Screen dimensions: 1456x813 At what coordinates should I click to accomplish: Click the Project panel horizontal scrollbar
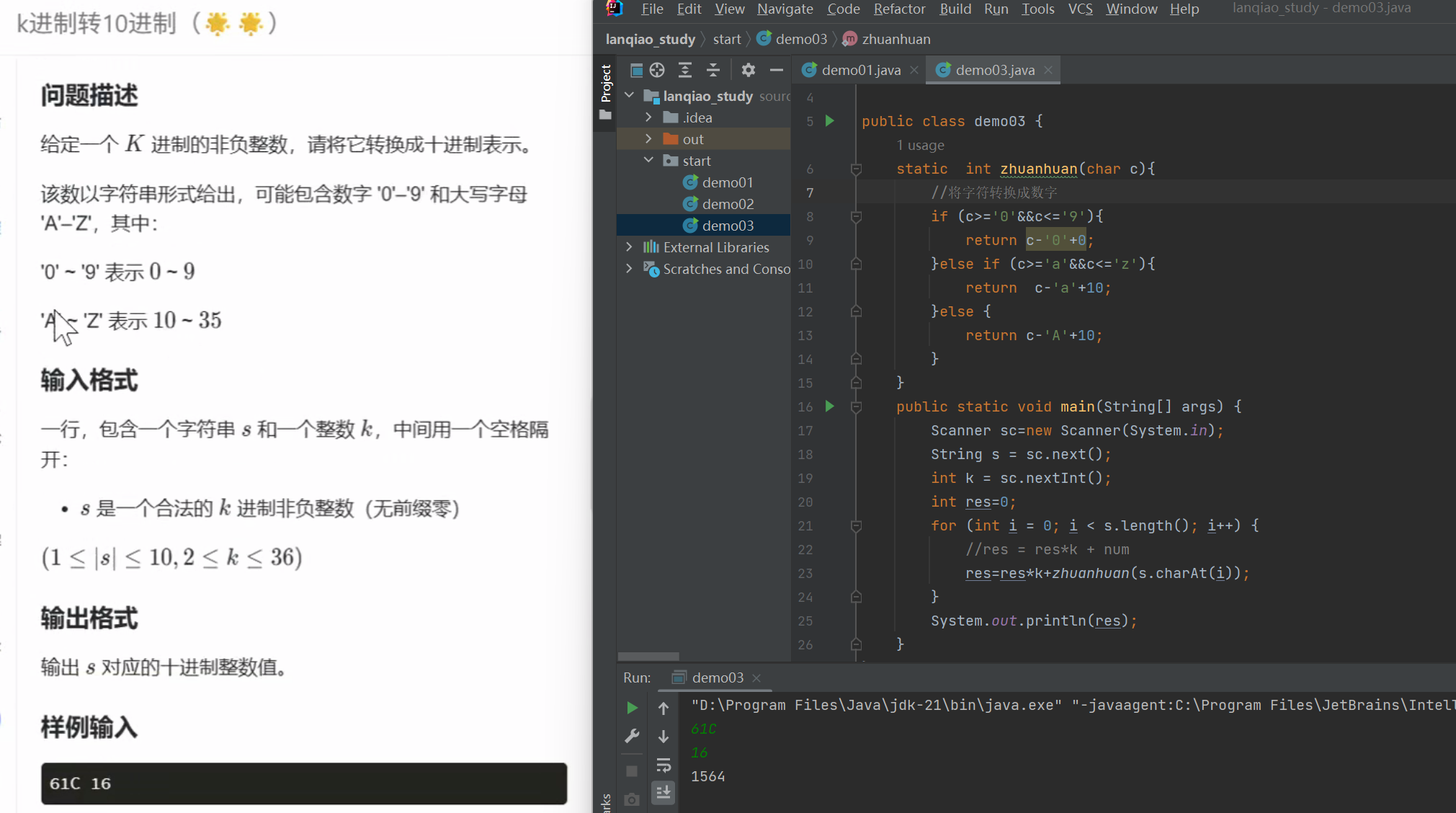tap(648, 657)
